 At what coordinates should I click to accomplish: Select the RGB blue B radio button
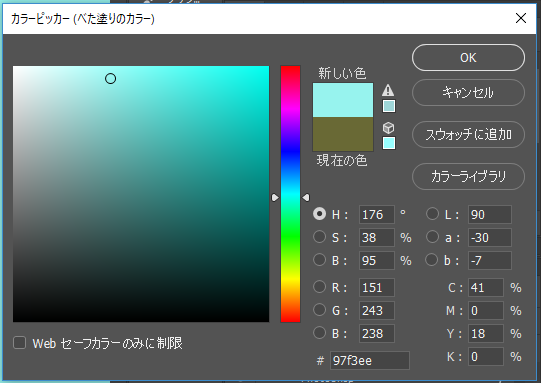(319, 333)
